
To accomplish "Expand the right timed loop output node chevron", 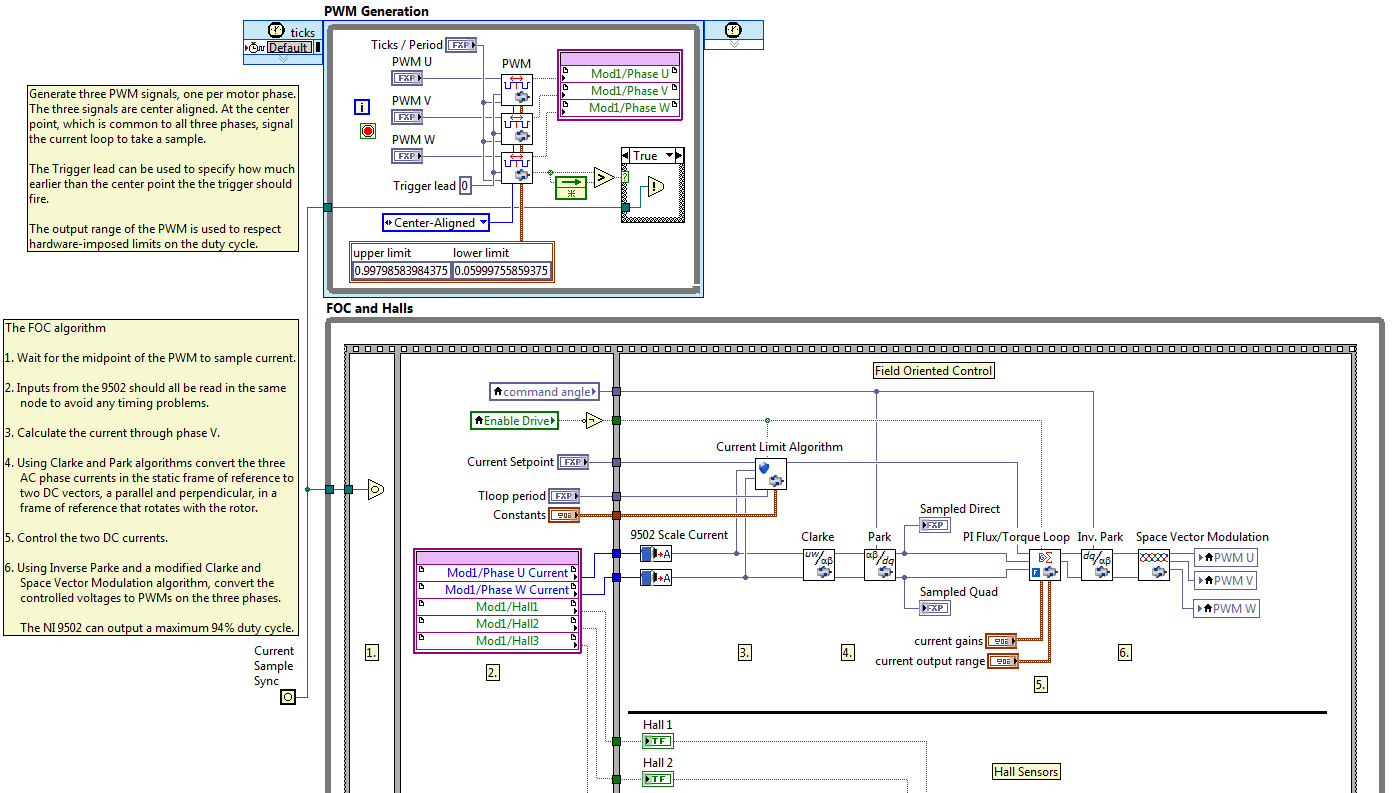I will coord(734,44).
